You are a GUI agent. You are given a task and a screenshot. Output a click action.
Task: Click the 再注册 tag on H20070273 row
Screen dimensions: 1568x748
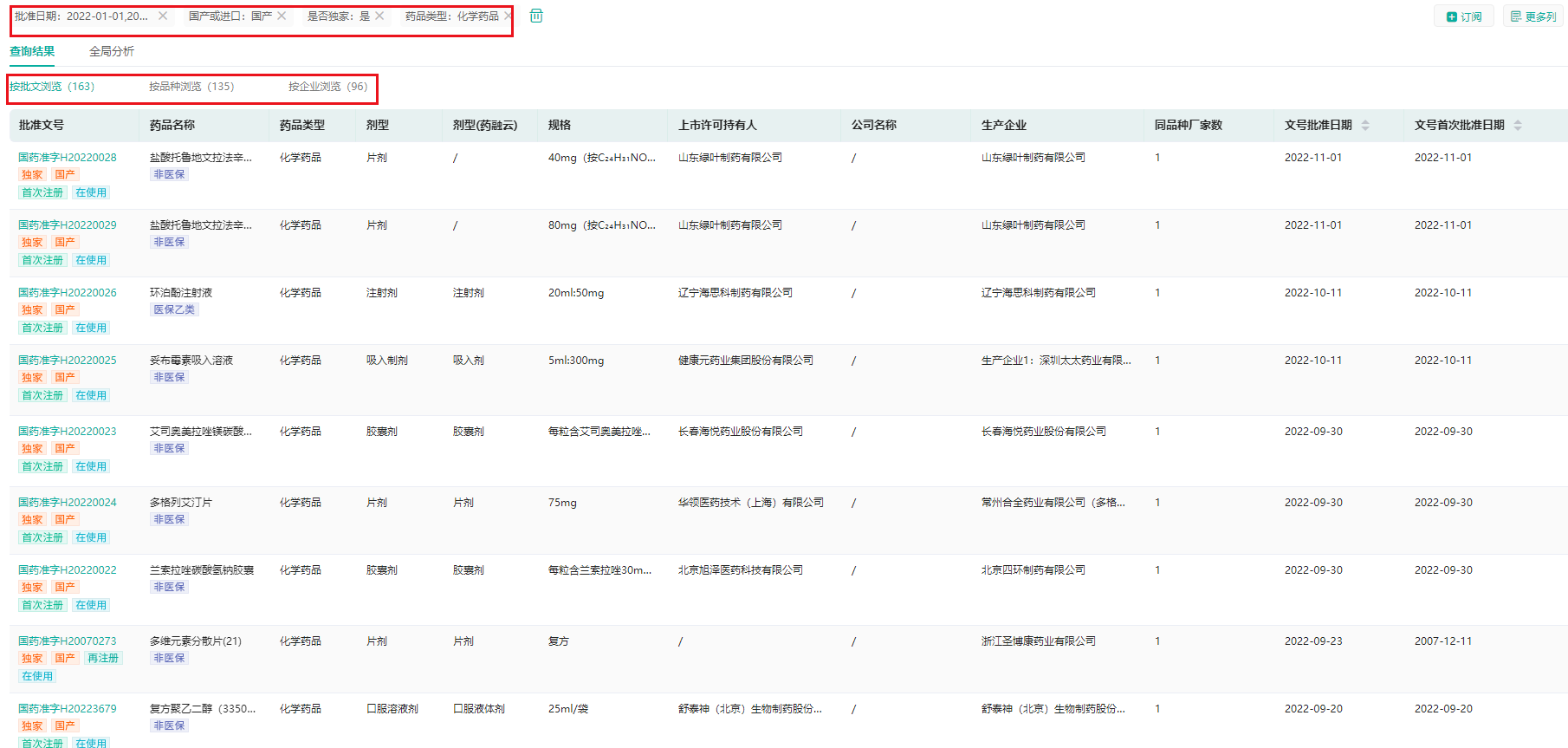[103, 658]
